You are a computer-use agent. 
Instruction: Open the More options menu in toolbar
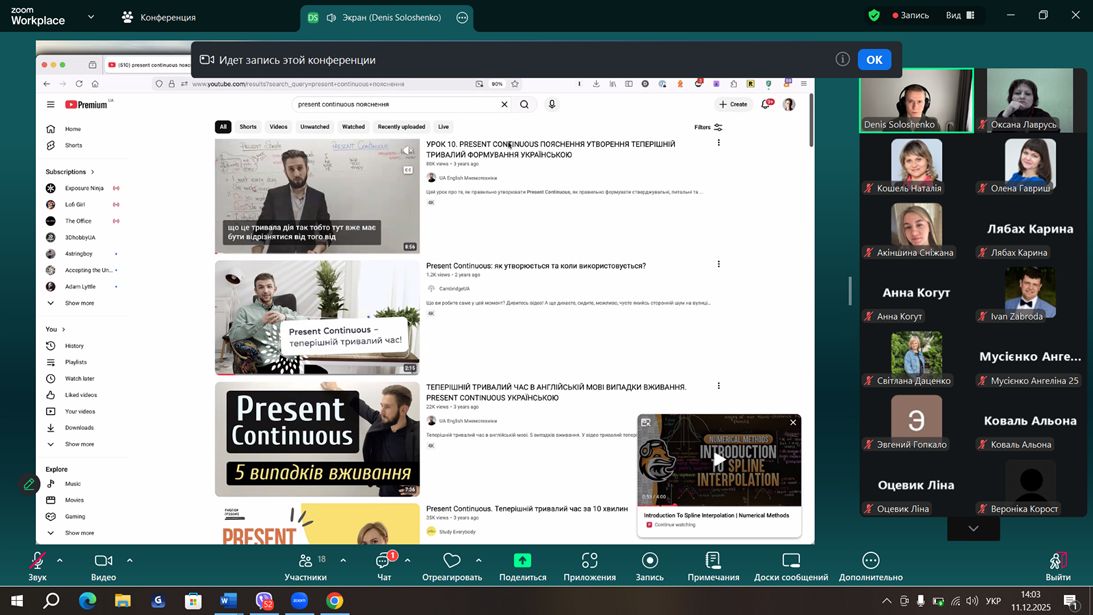click(x=871, y=561)
